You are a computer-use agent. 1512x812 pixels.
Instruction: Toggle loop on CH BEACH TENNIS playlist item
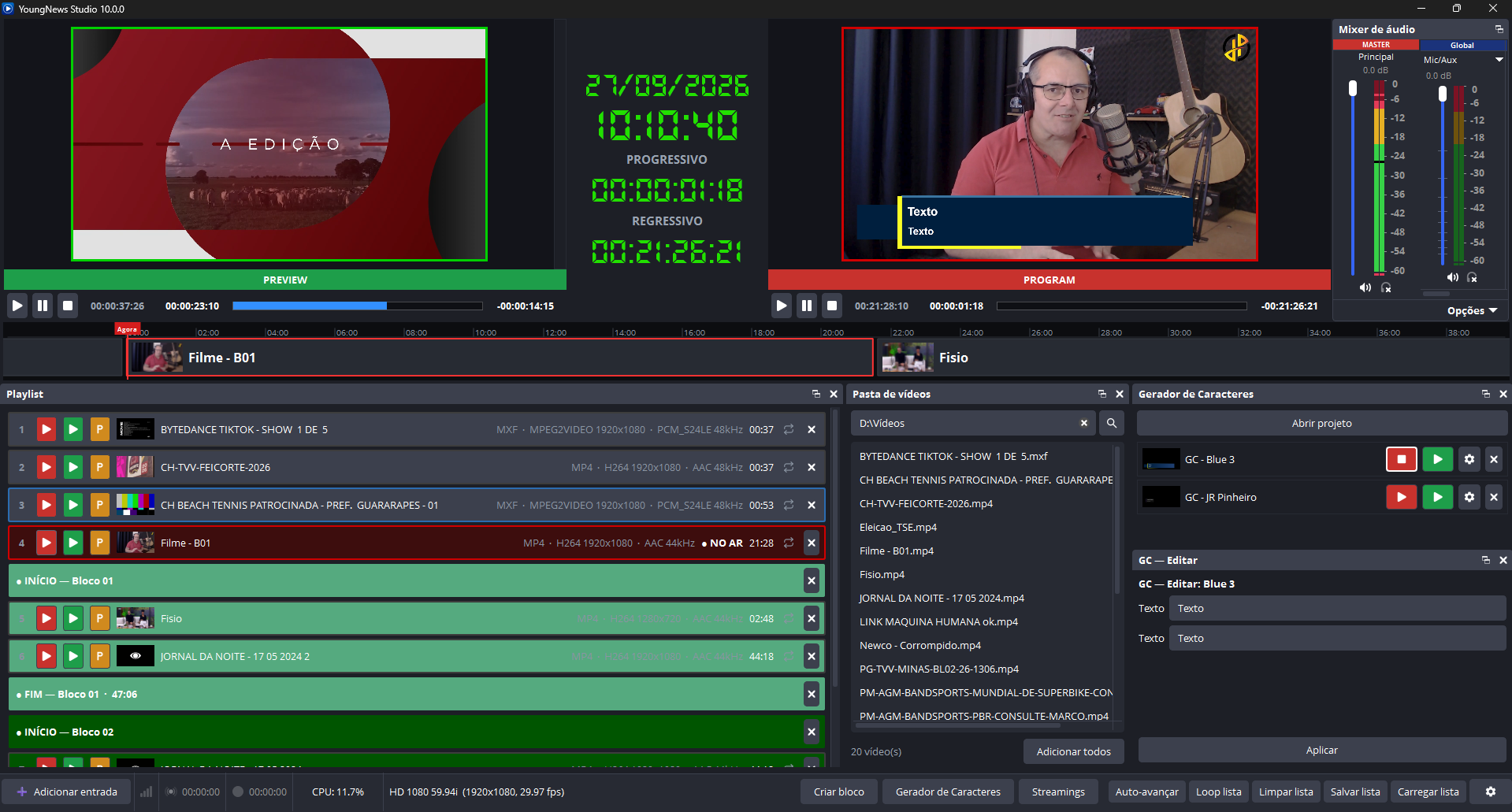pyautogui.click(x=789, y=505)
